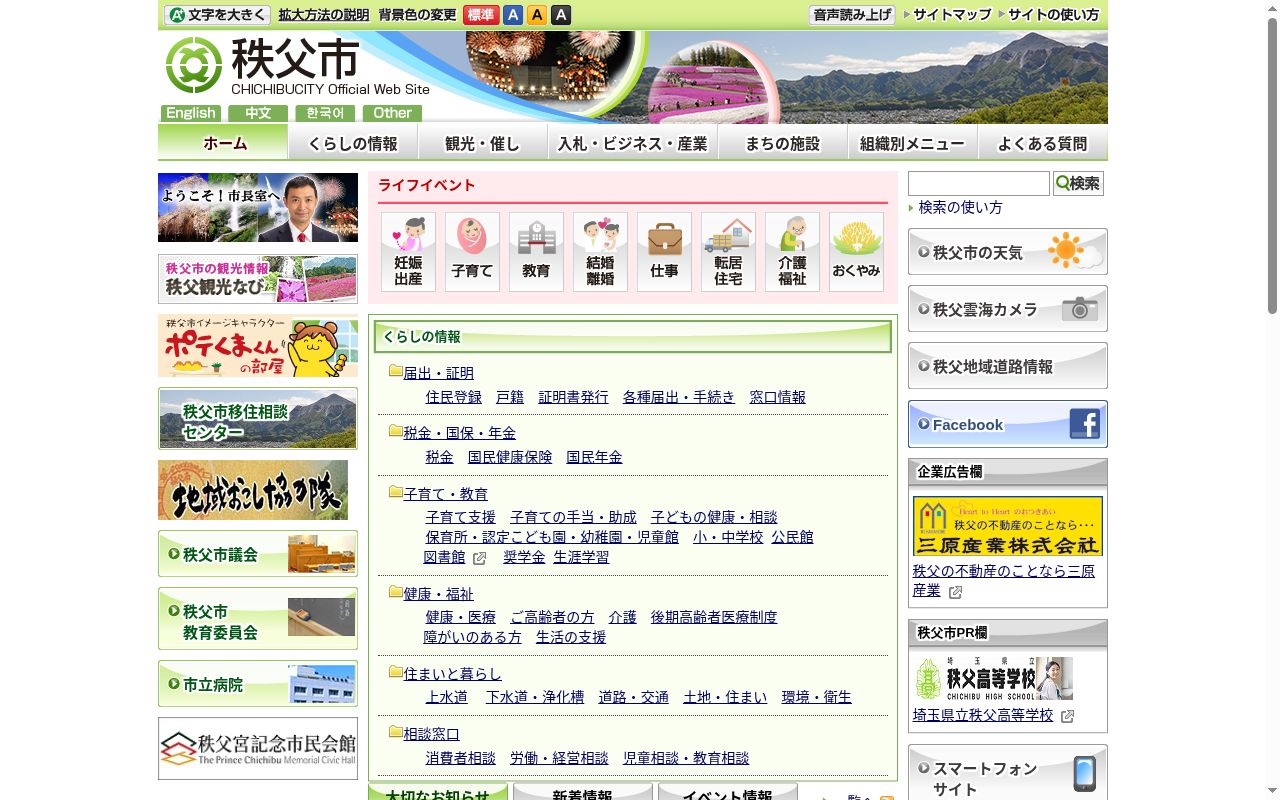Click the site search input field
The height and width of the screenshot is (800, 1280).
[979, 183]
